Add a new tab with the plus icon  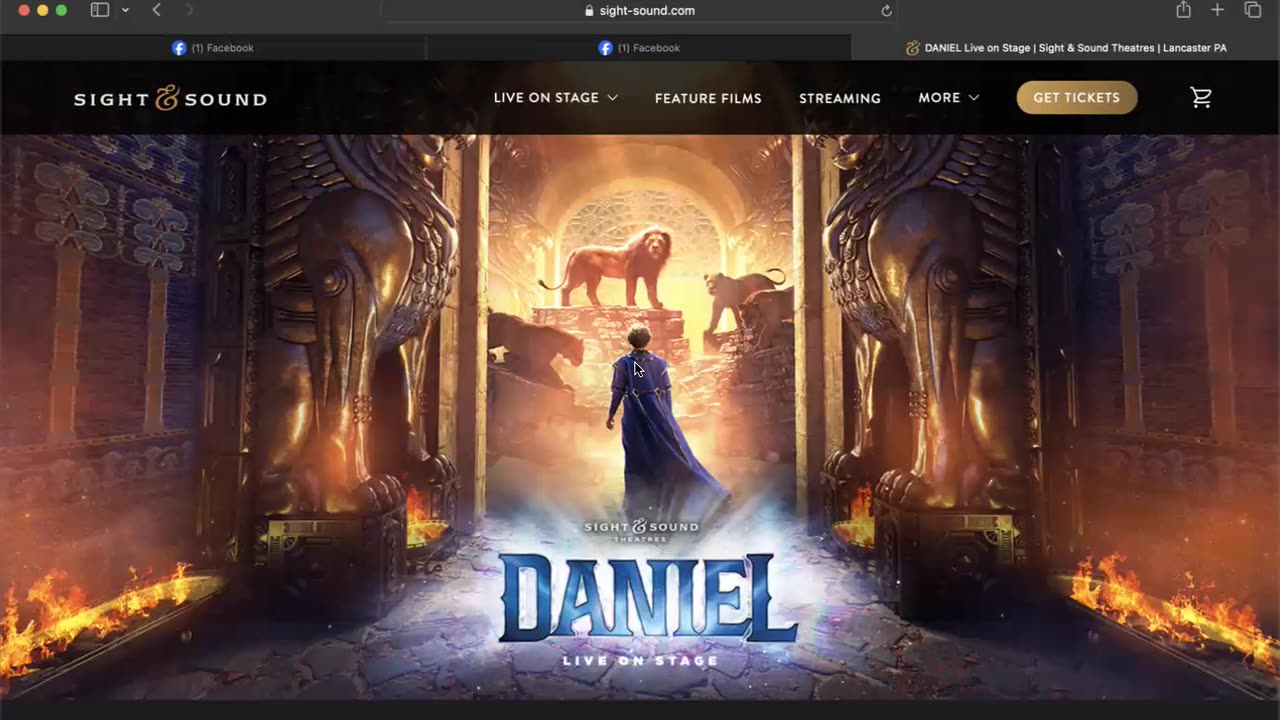coord(1217,10)
